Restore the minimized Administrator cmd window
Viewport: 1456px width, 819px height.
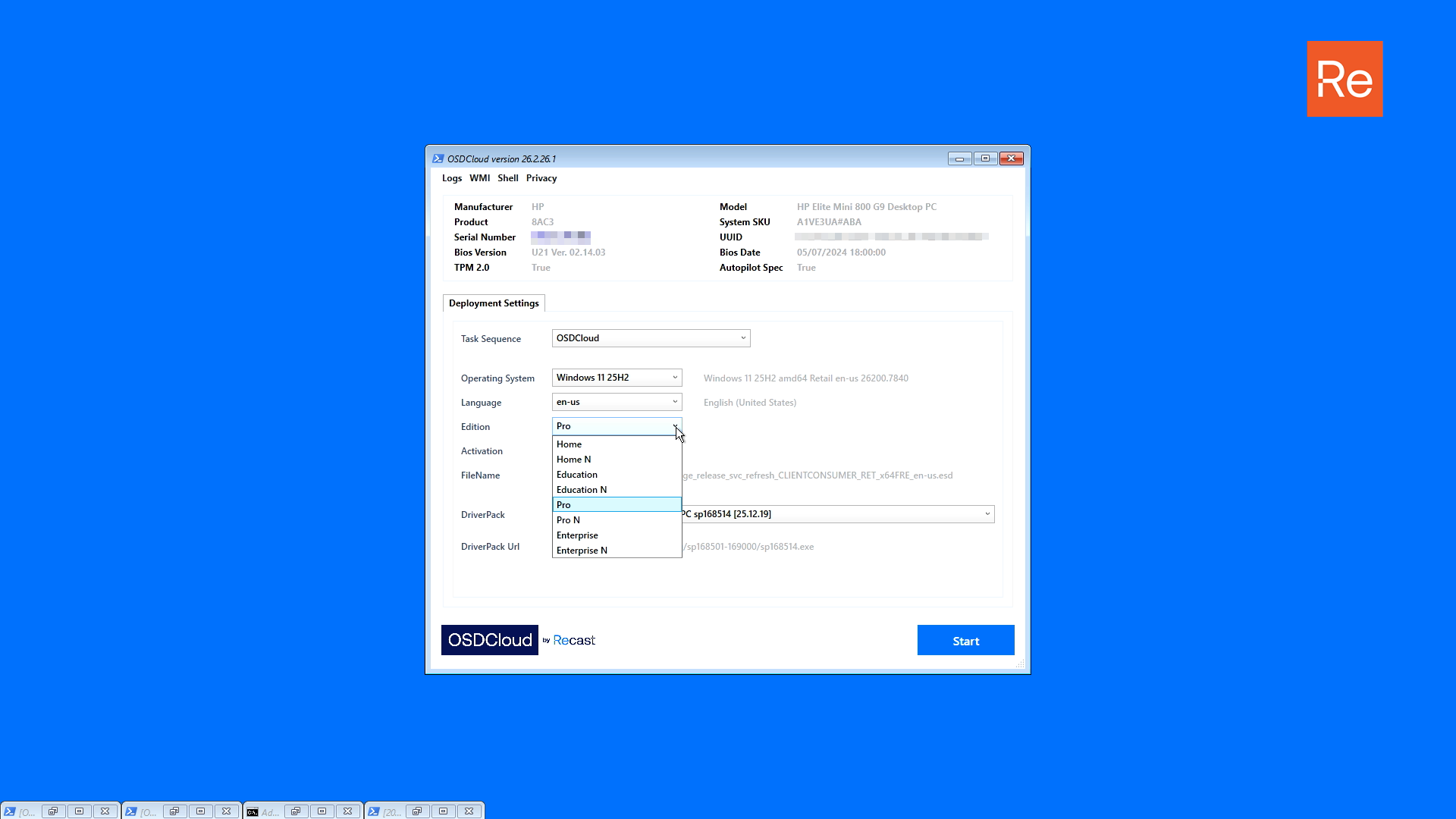[296, 811]
